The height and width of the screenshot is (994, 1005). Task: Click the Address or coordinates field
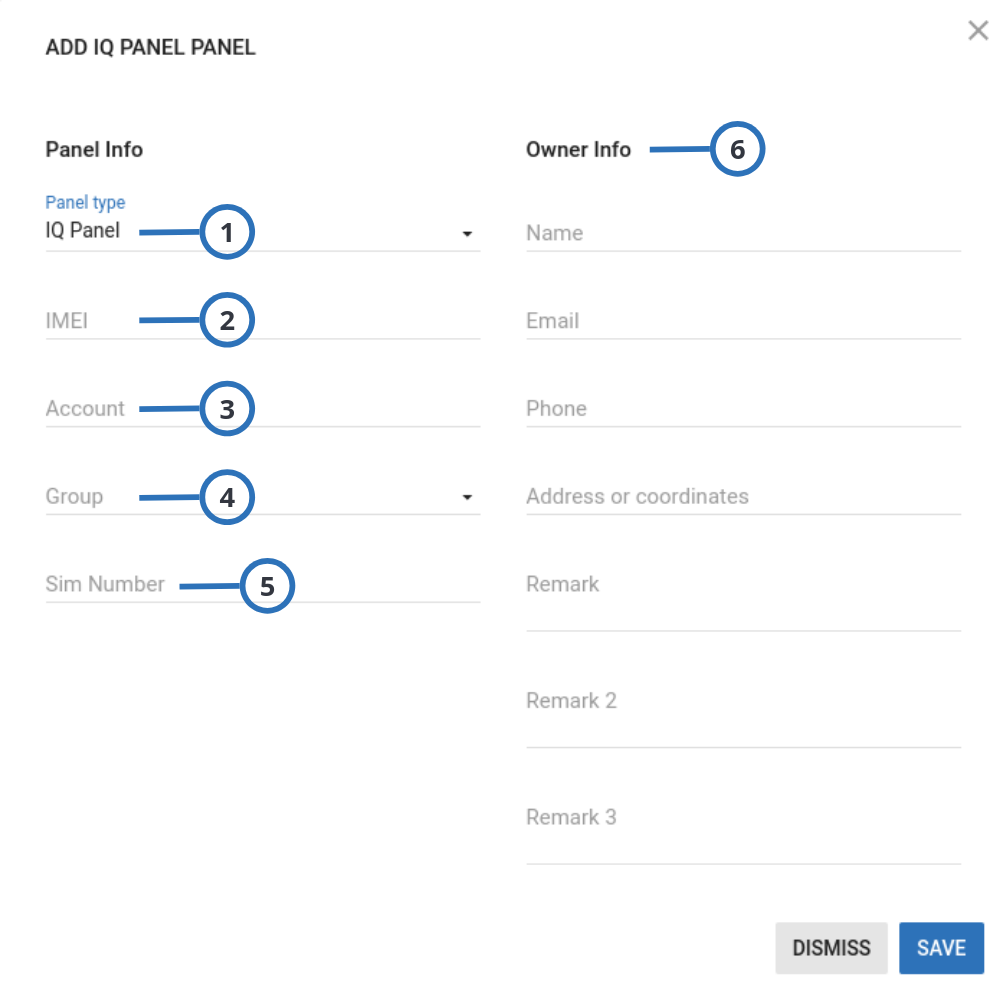pos(740,496)
